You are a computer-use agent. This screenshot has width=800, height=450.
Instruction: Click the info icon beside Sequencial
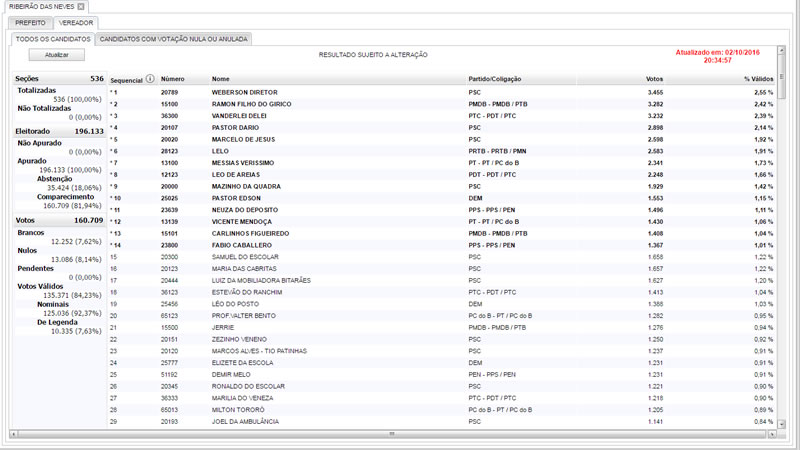[150, 78]
